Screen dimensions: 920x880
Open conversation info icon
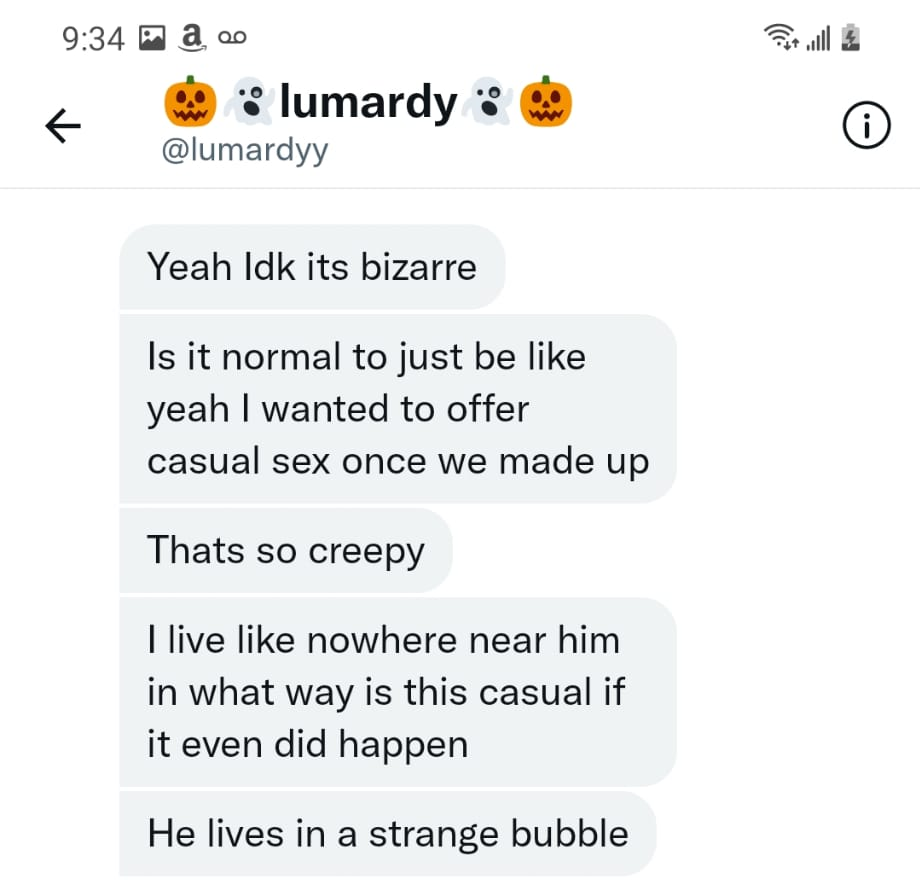(x=867, y=125)
